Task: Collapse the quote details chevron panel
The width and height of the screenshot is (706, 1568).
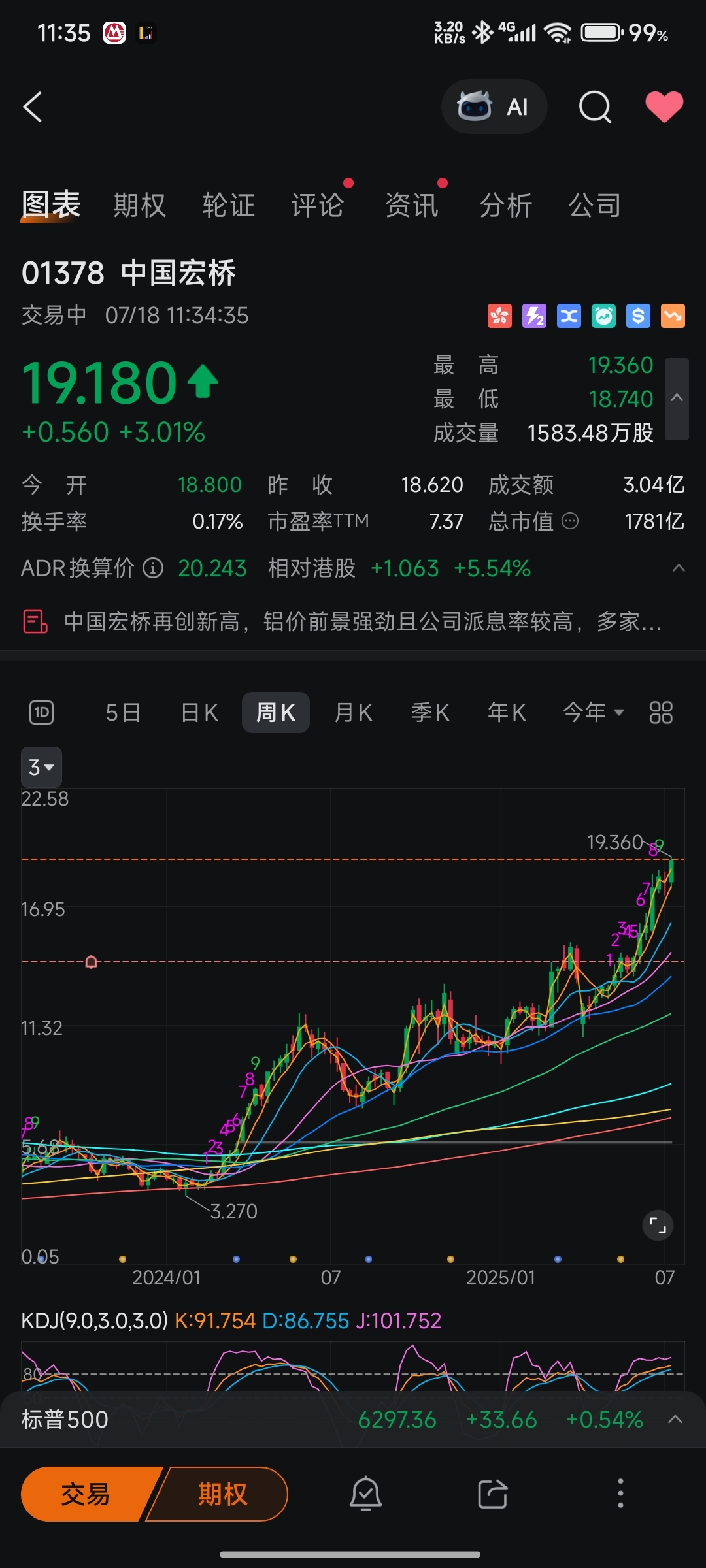Action: pyautogui.click(x=677, y=399)
